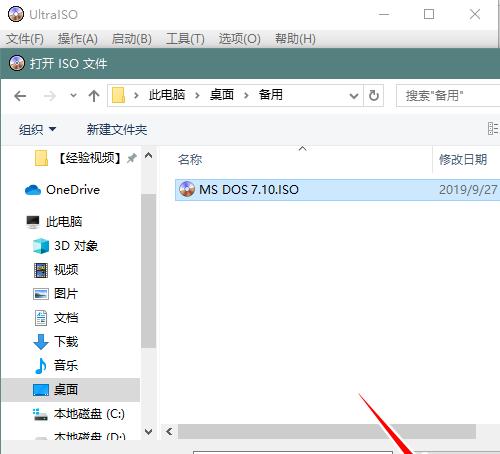Click the 搜索"备用" search field
Image resolution: width=500 pixels, height=454 pixels.
click(448, 96)
